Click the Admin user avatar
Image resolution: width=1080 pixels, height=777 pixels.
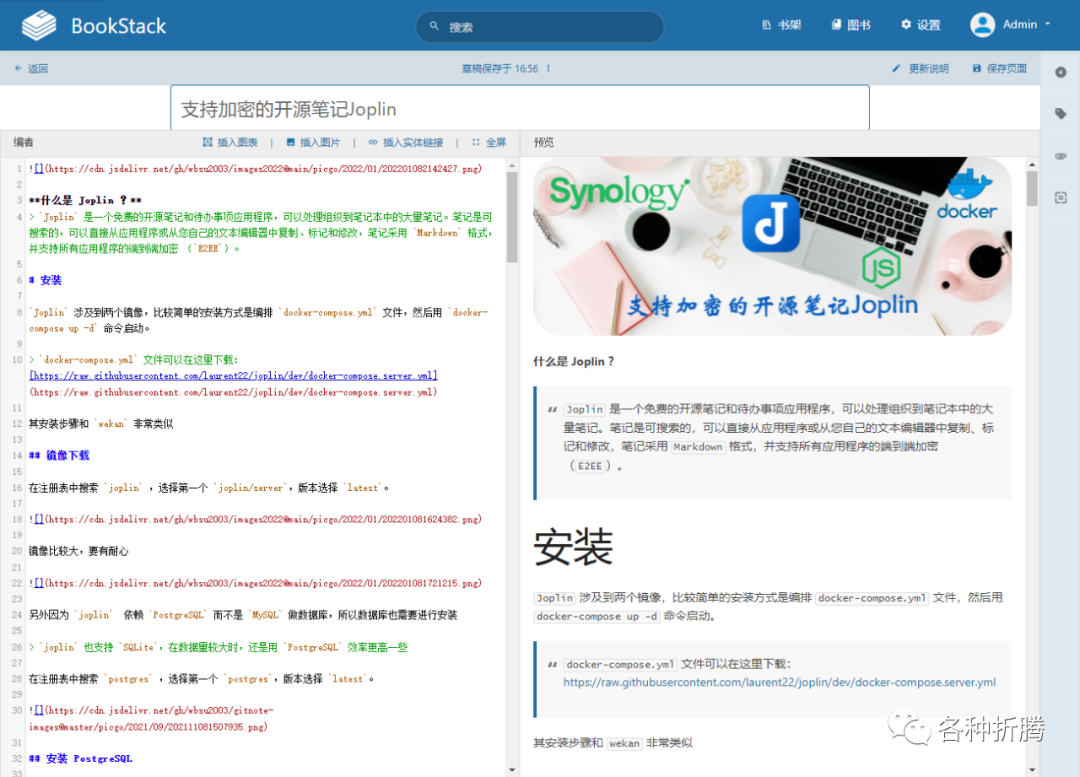pos(982,25)
